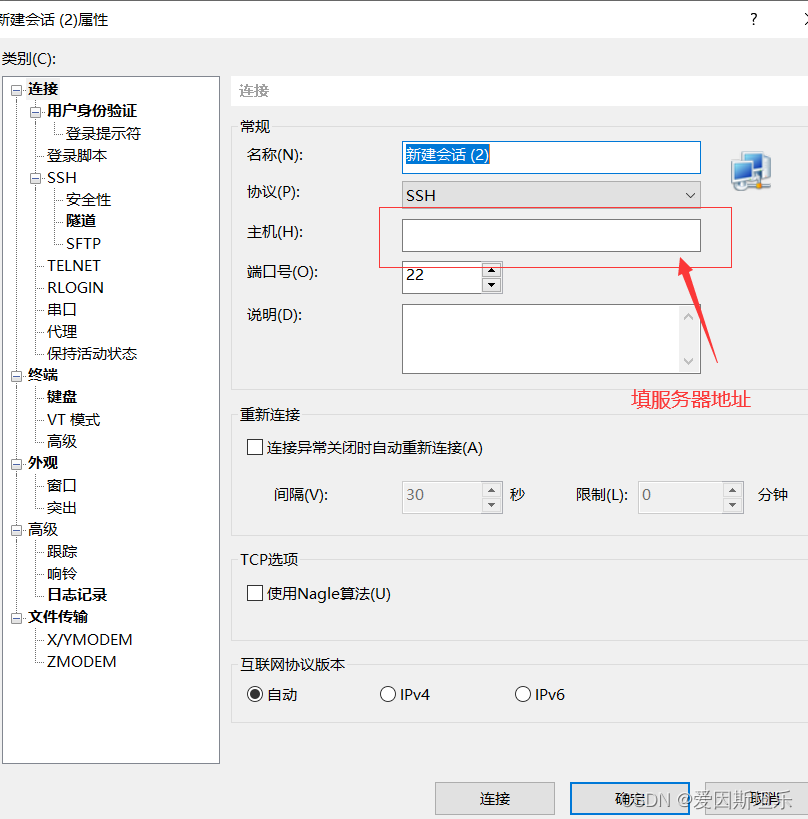The width and height of the screenshot is (808, 819).
Task: Collapse the 用户身份验证 tree node
Action: [x=36, y=112]
